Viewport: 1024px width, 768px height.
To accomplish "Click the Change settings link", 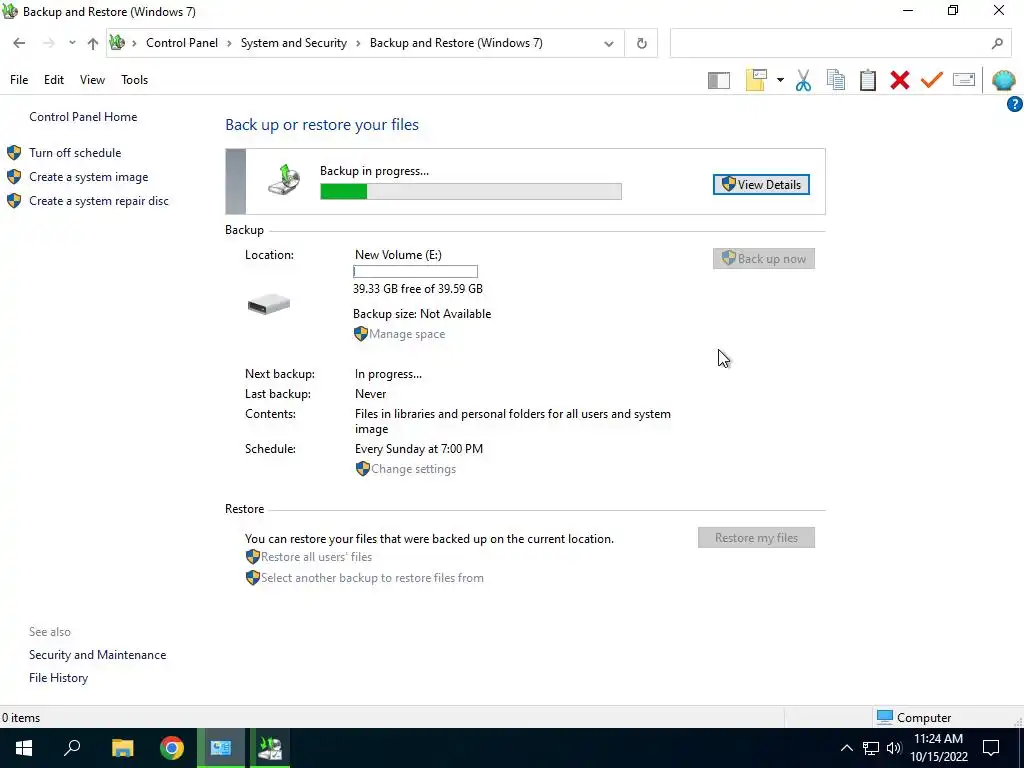I will (x=413, y=469).
